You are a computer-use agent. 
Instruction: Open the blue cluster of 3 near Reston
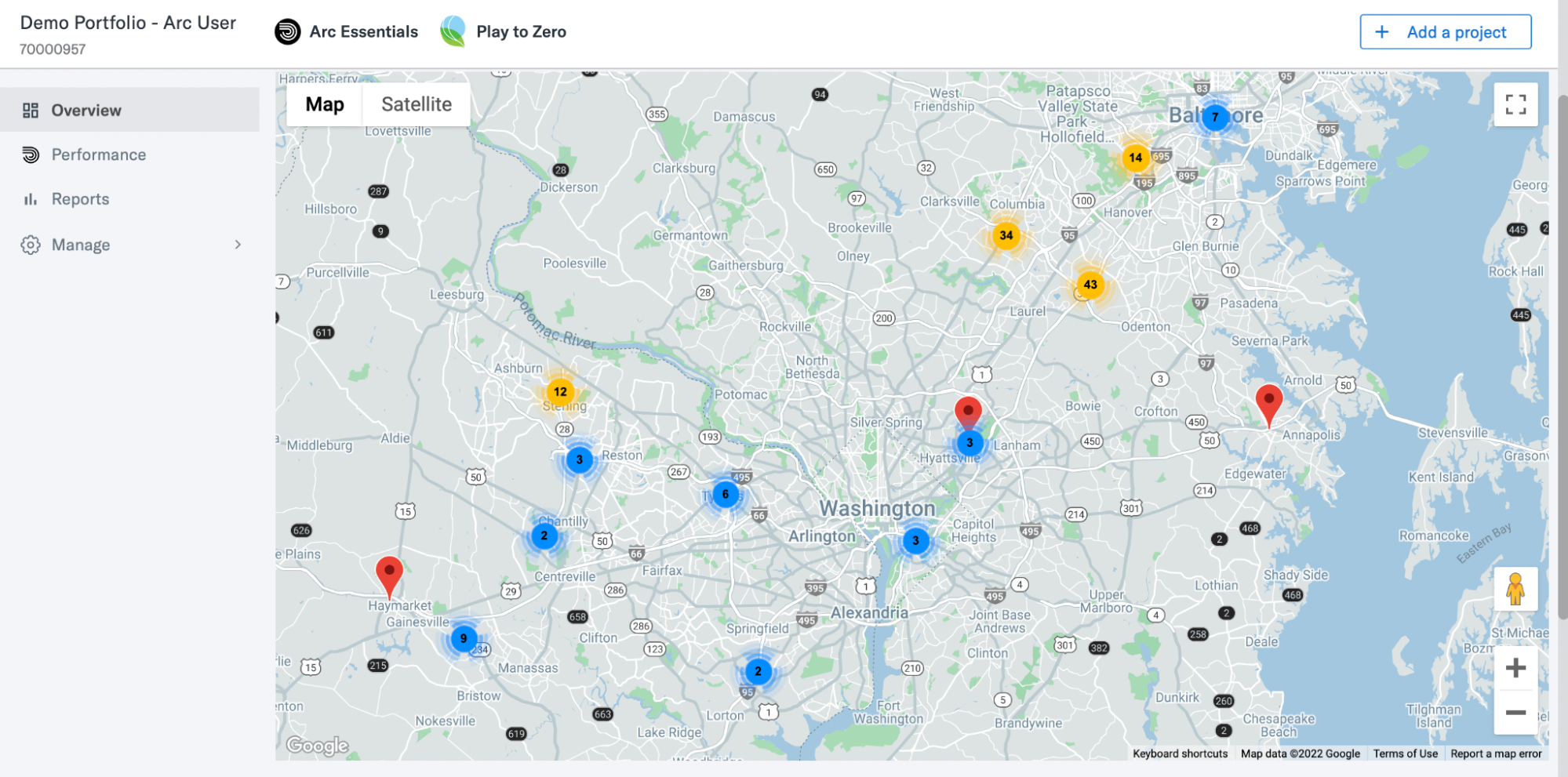click(x=580, y=459)
